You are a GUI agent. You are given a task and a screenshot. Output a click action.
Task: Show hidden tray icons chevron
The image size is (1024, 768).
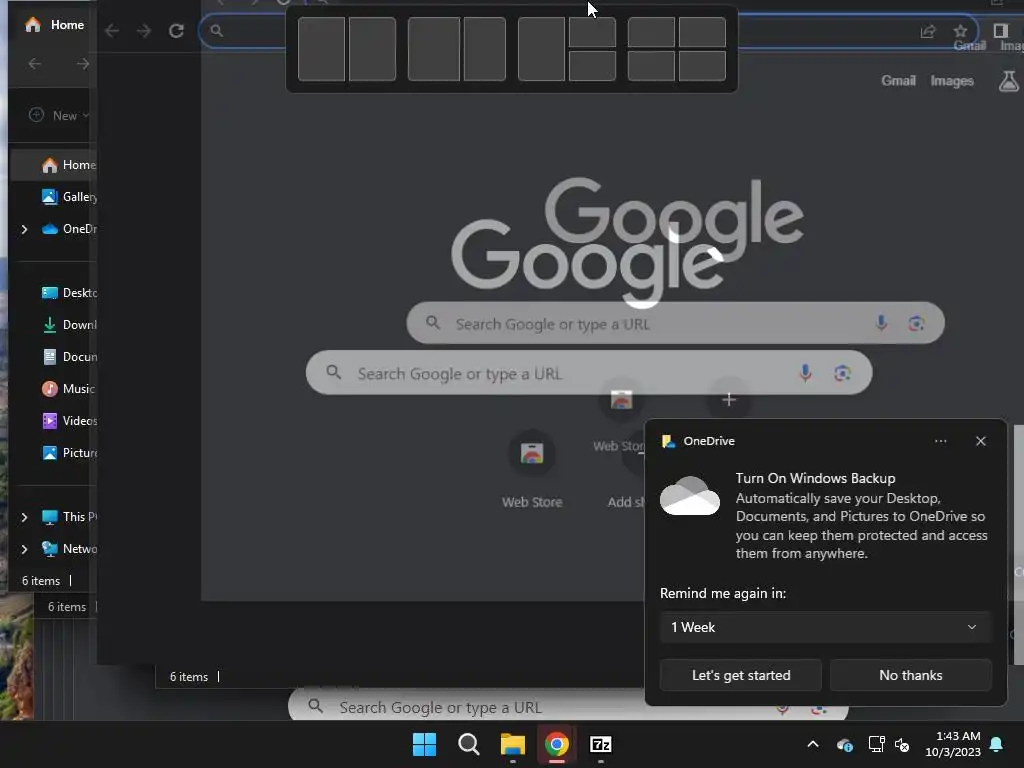point(813,744)
